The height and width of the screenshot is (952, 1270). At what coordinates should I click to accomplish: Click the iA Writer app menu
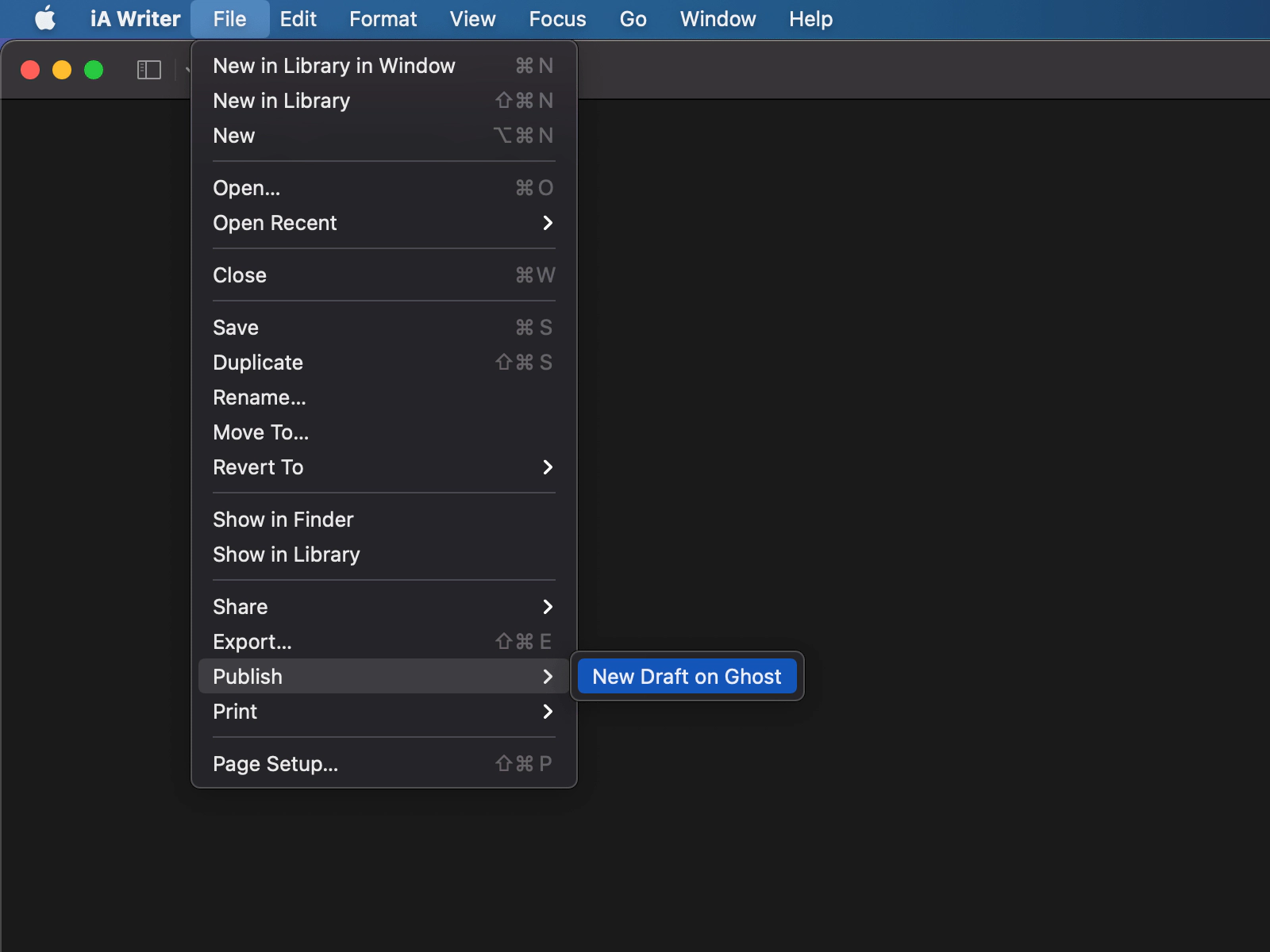pyautogui.click(x=135, y=19)
